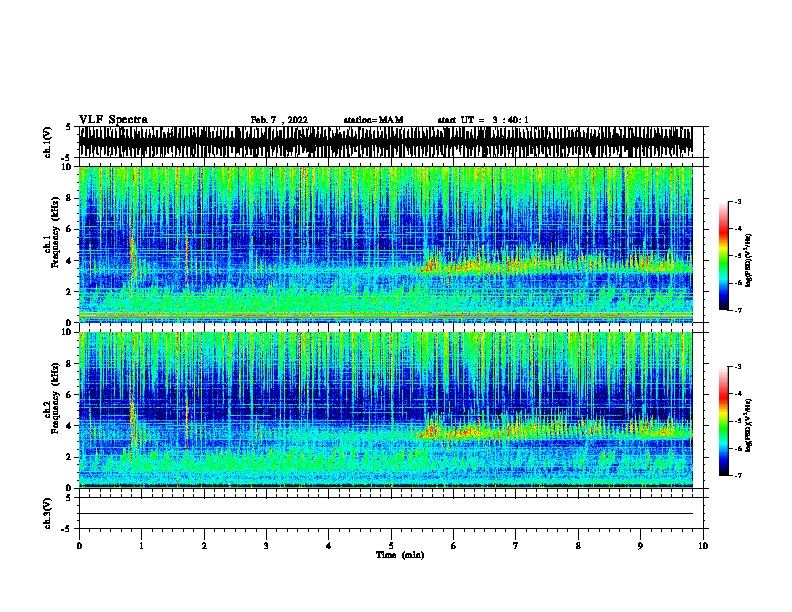Click time axis tick label "4"
Image resolution: width=792 pixels, height=612 pixels.
point(329,546)
